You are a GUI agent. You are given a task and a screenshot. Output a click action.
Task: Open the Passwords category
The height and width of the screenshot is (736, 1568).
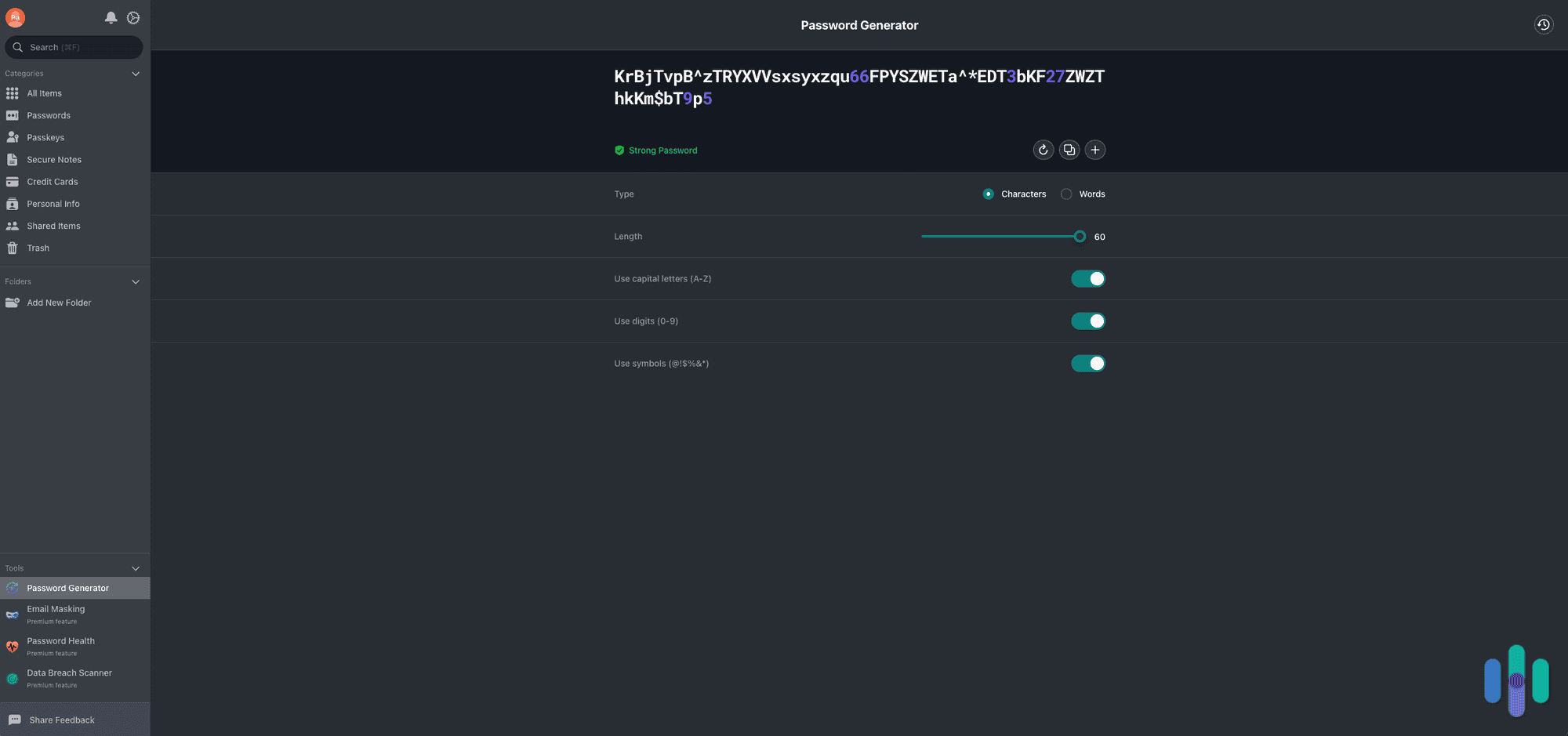[x=49, y=114]
